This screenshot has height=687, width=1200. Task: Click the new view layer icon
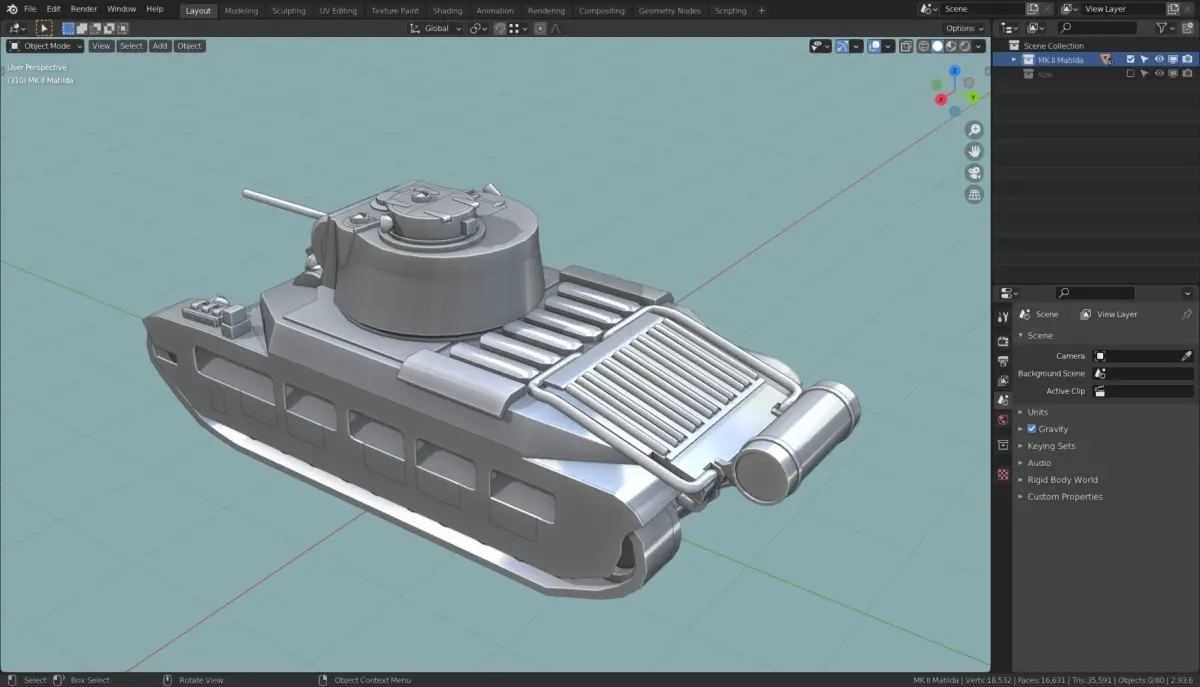1173,9
